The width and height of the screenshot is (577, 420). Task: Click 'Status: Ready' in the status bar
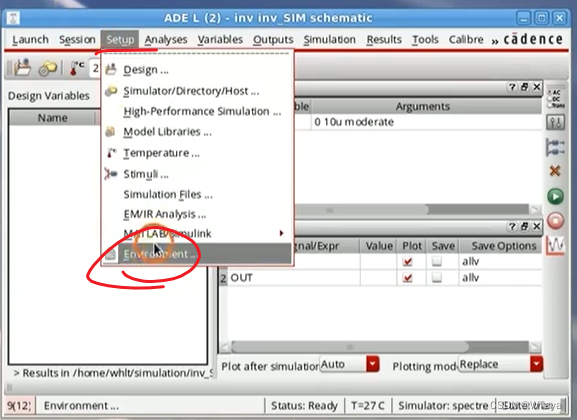pos(304,405)
